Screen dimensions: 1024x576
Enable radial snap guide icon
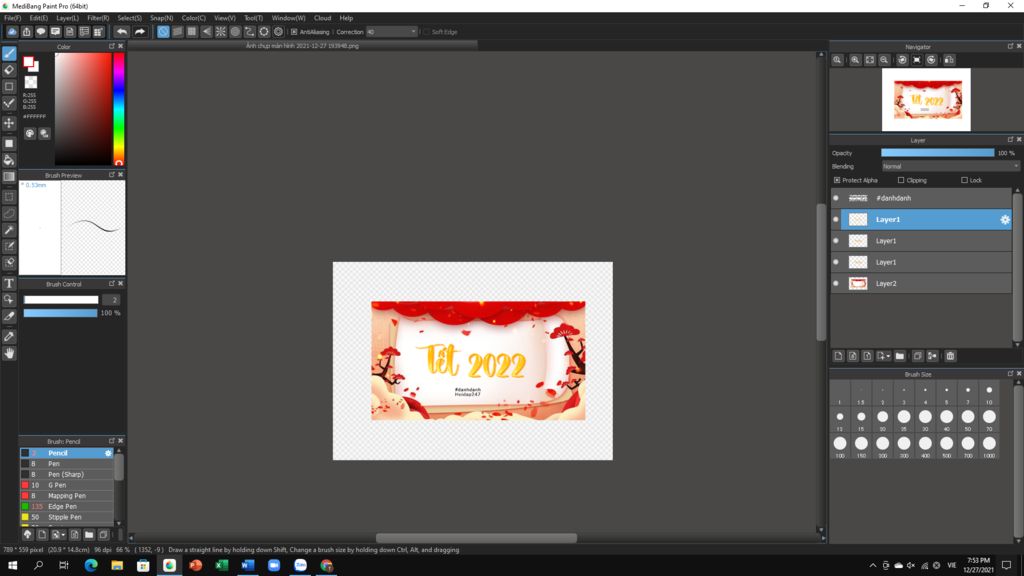pos(221,31)
